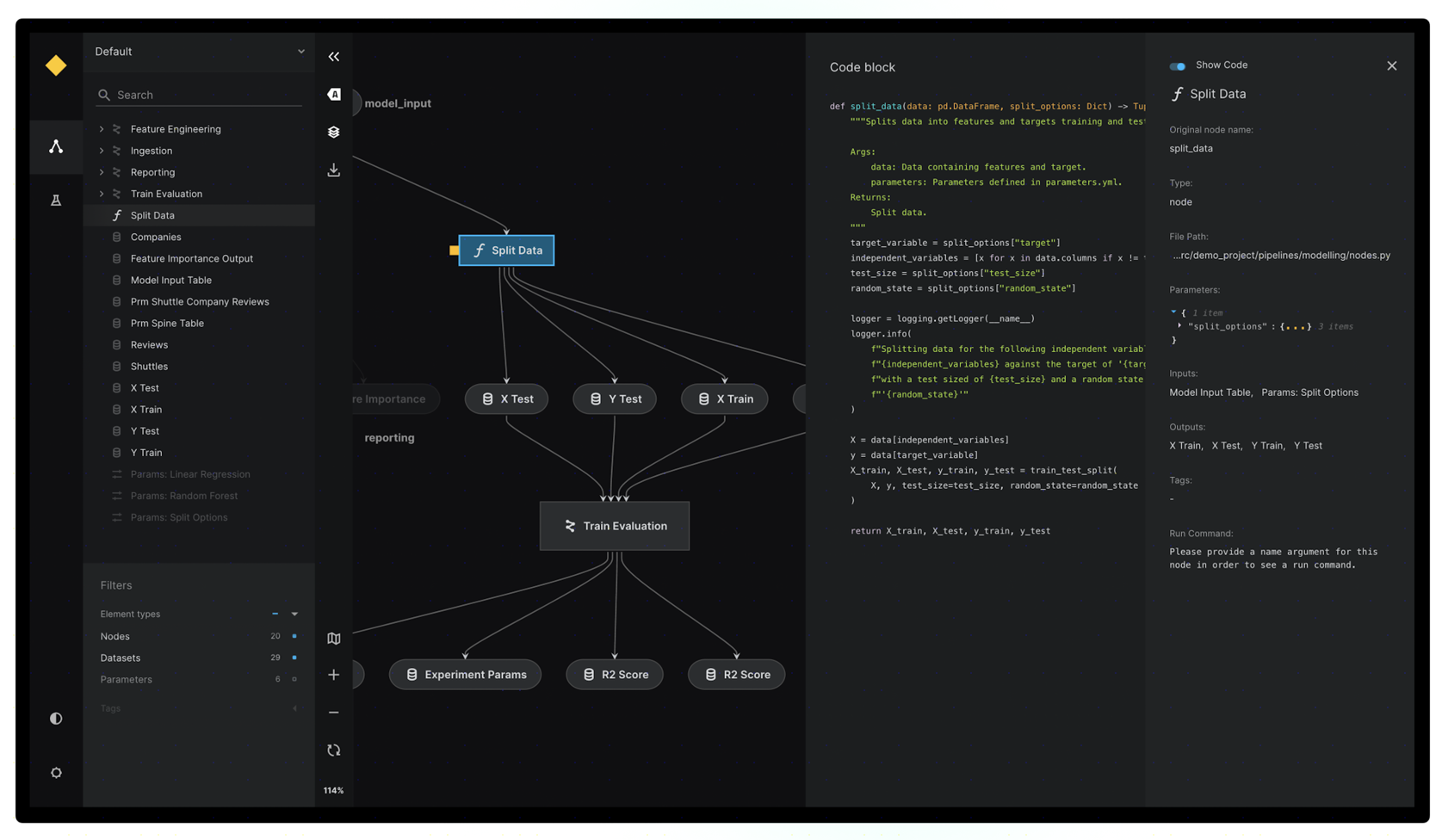
Task: Click the minimap icon
Action: pos(334,639)
